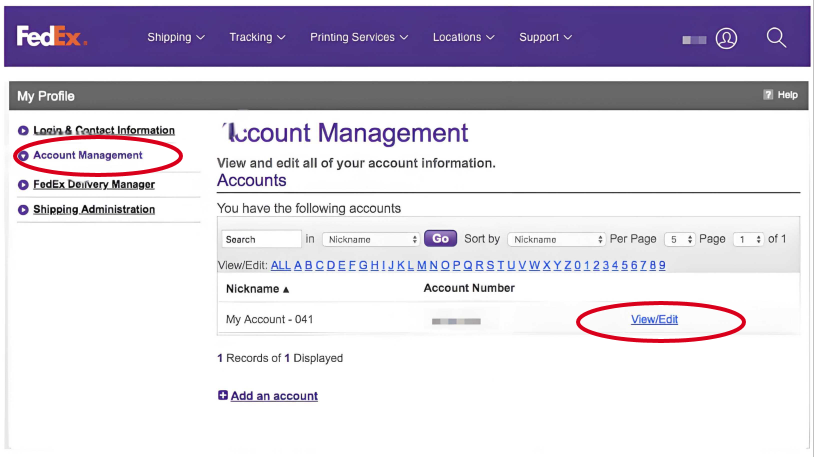Change the Per Page dropdown value

(680, 240)
